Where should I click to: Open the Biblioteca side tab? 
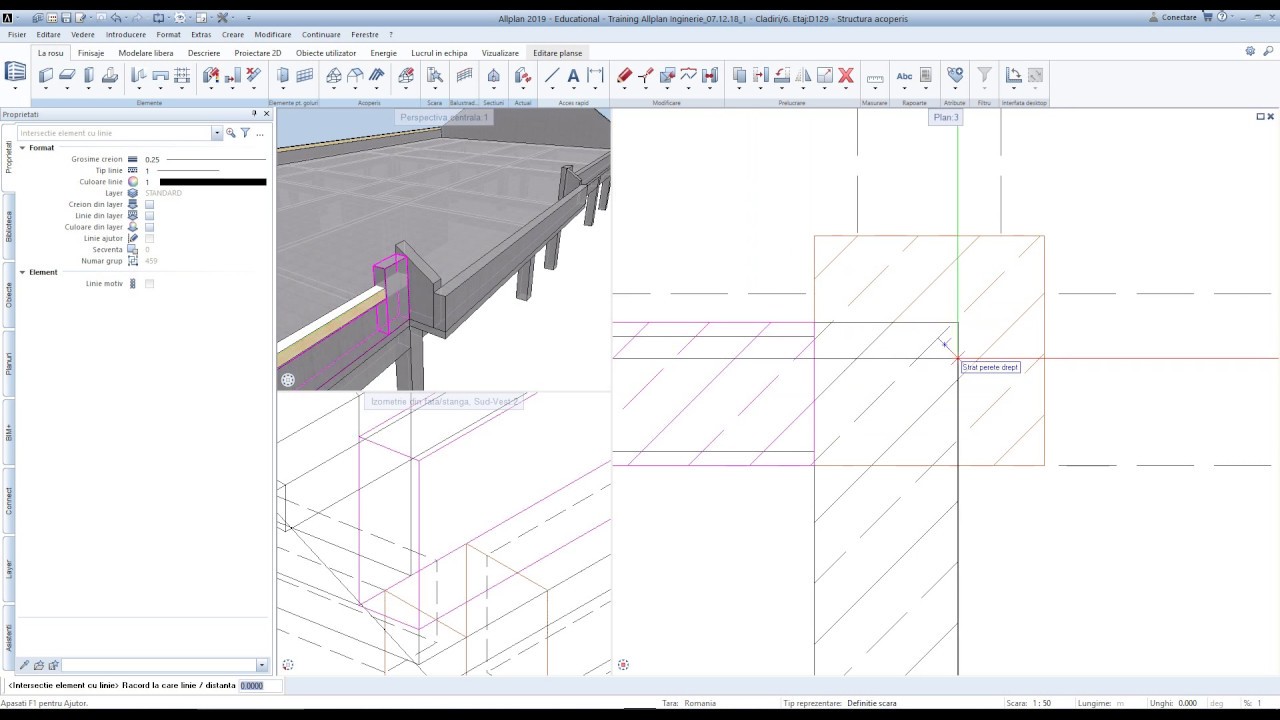[x=9, y=226]
